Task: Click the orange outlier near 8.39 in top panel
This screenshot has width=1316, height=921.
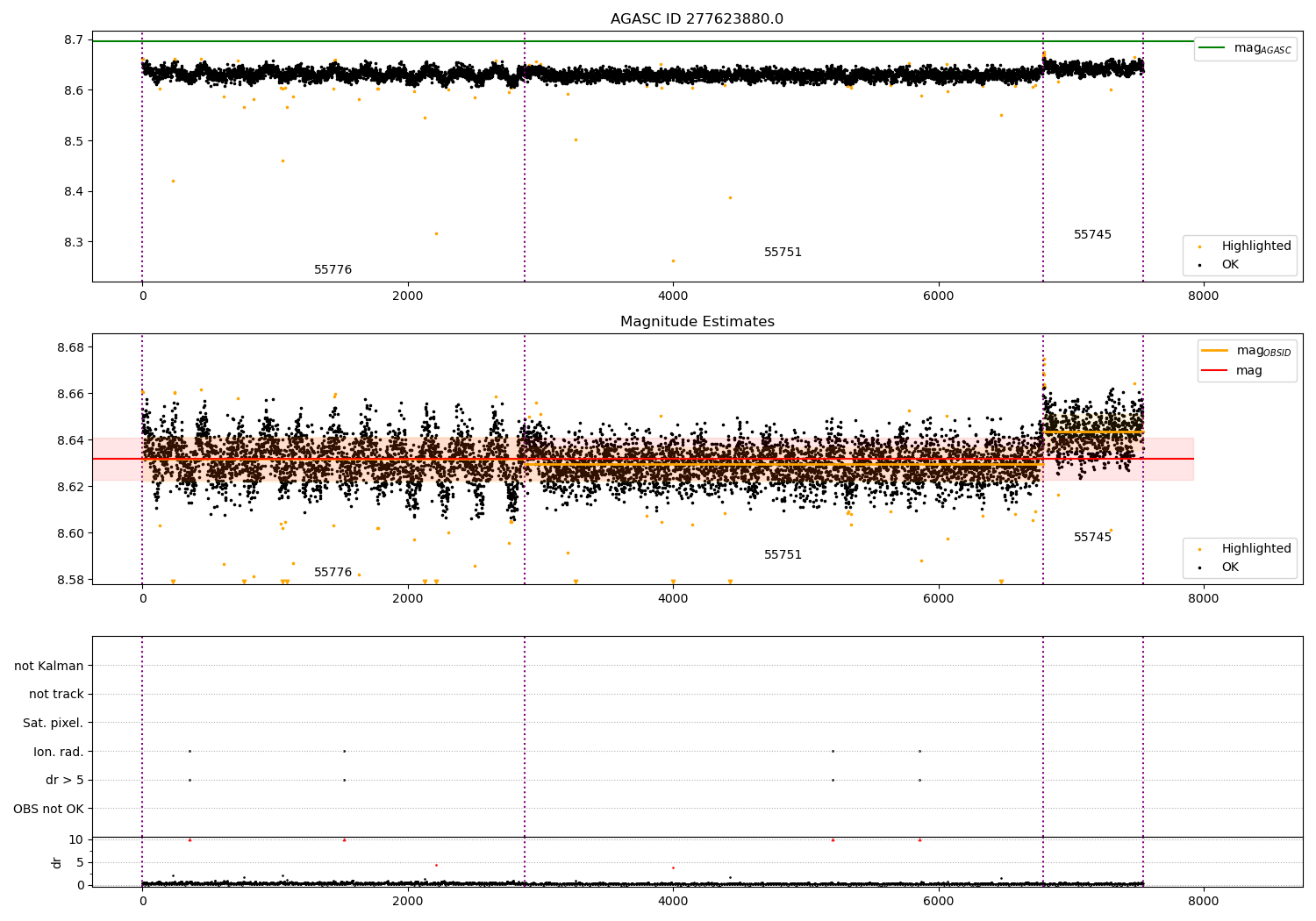Action: pyautogui.click(x=730, y=197)
